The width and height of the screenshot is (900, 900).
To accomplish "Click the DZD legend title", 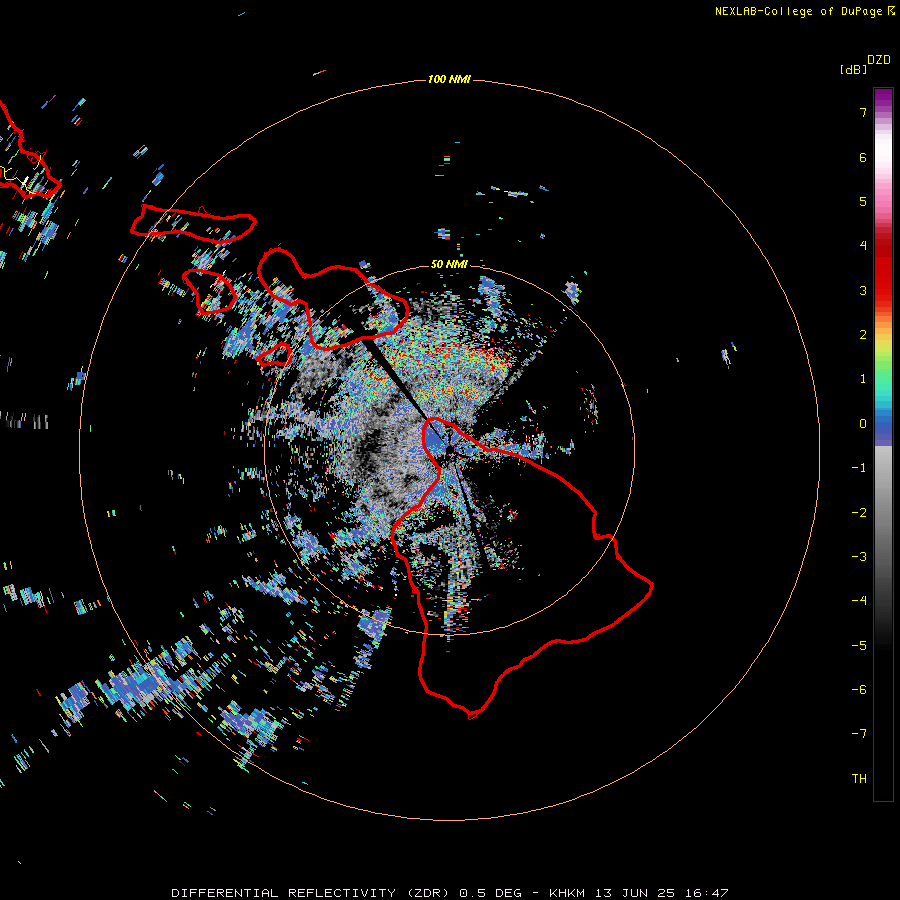I will point(879,60).
